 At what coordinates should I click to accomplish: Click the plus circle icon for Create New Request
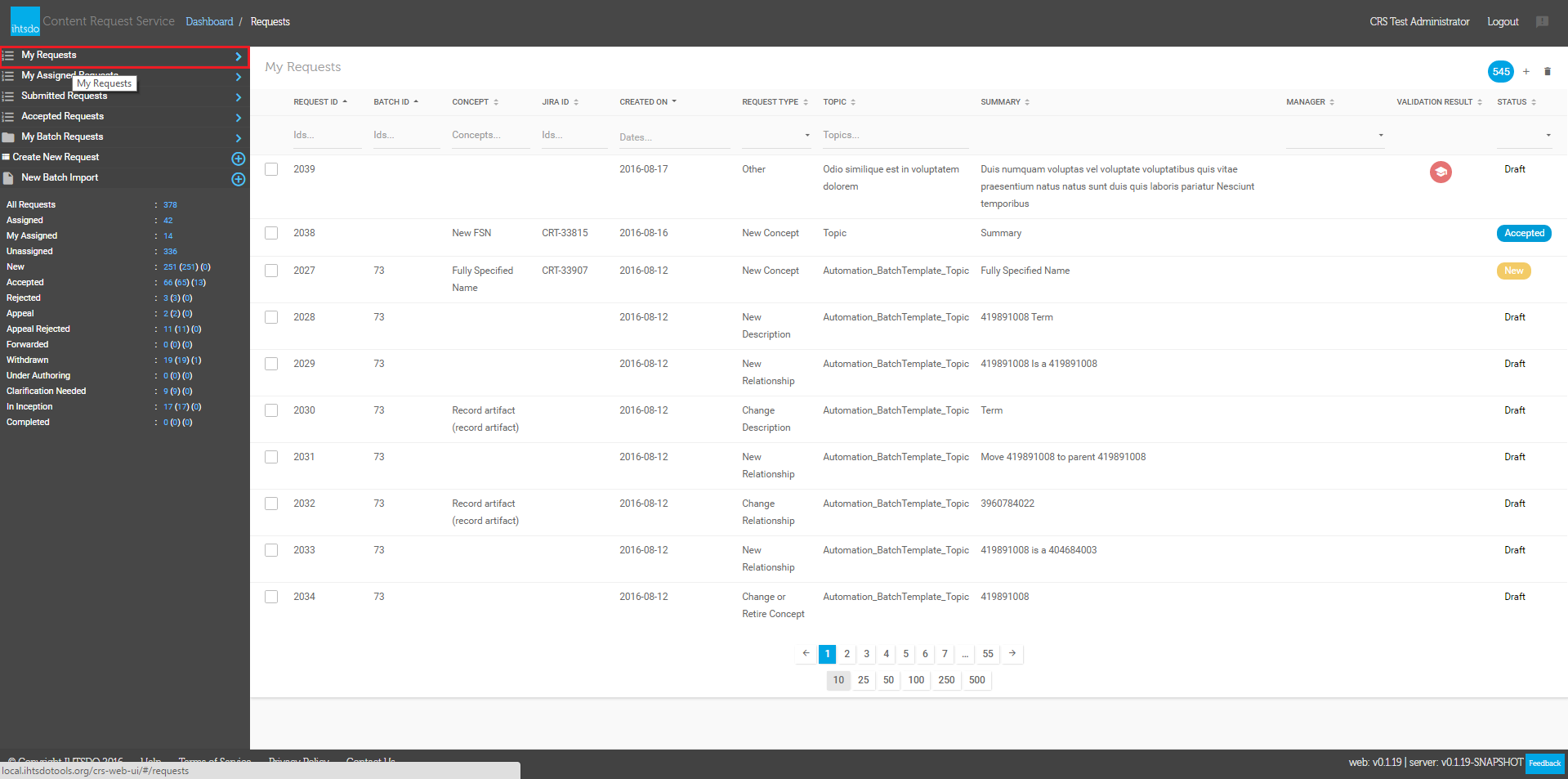pos(238,159)
